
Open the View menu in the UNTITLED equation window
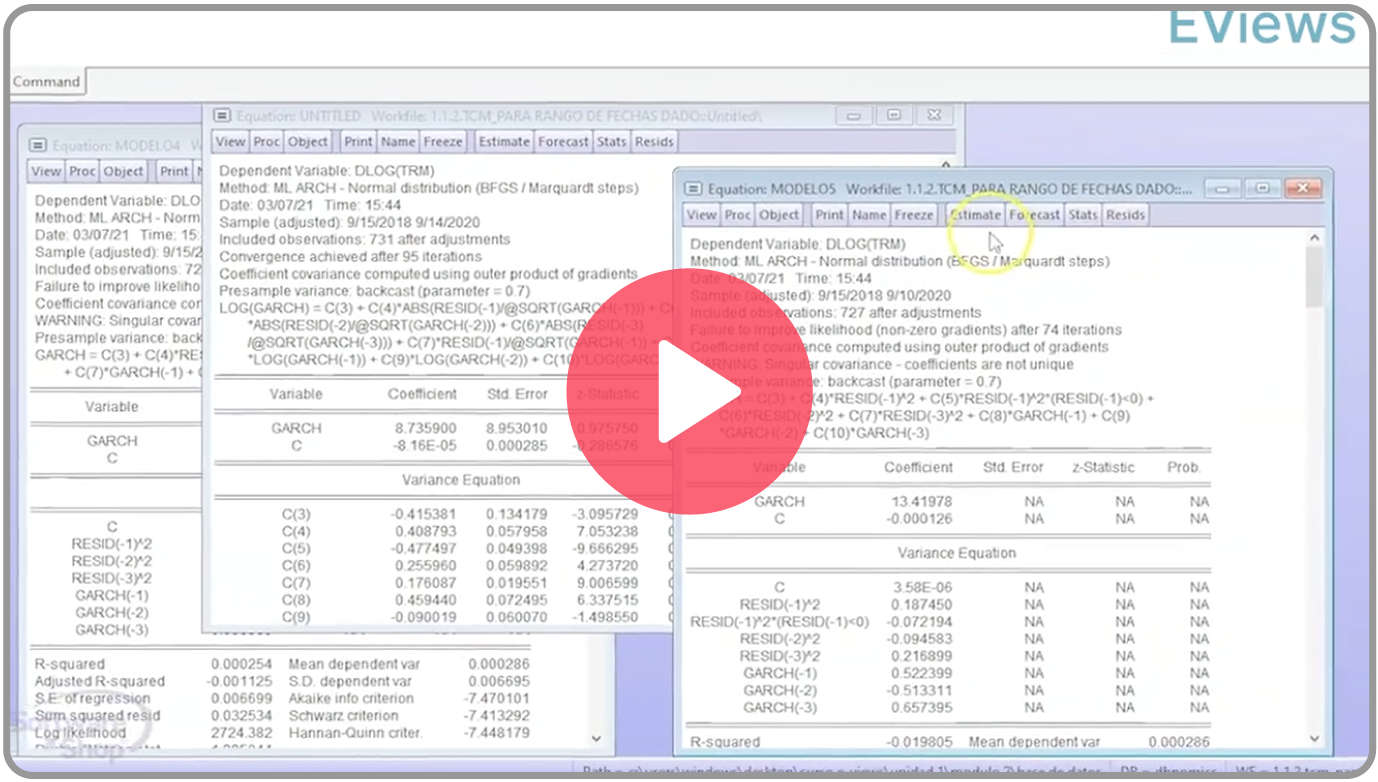(230, 142)
